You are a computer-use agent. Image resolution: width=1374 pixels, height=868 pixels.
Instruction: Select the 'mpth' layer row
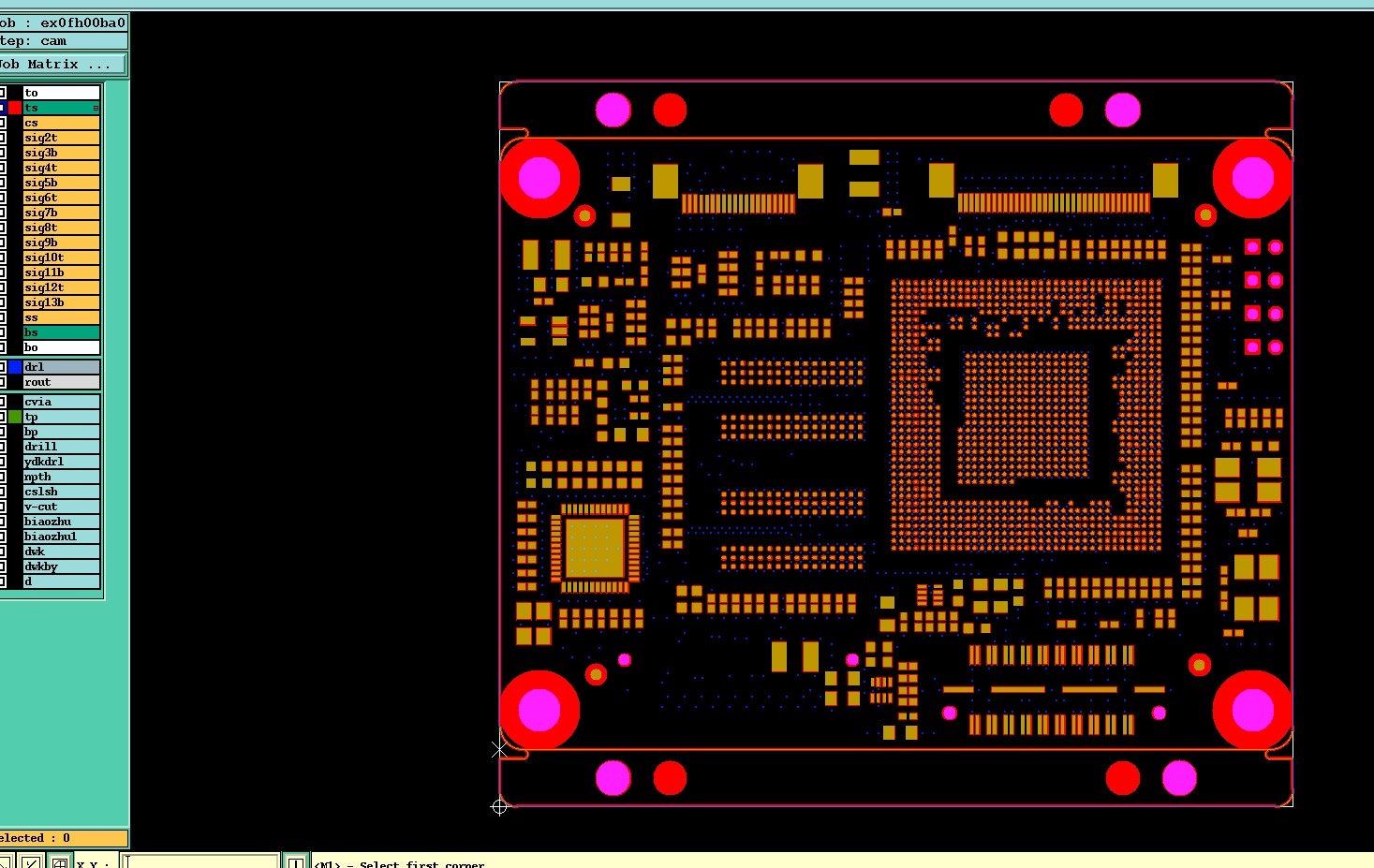tap(62, 477)
